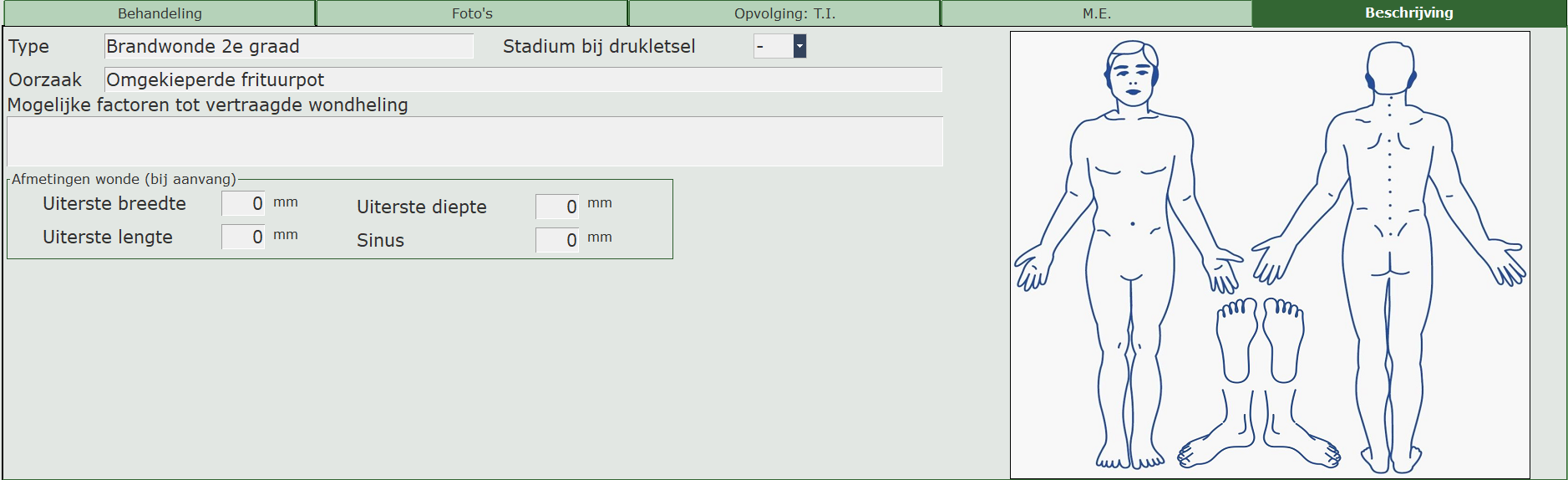
Task: Open the Foto's tab
Action: 472,13
